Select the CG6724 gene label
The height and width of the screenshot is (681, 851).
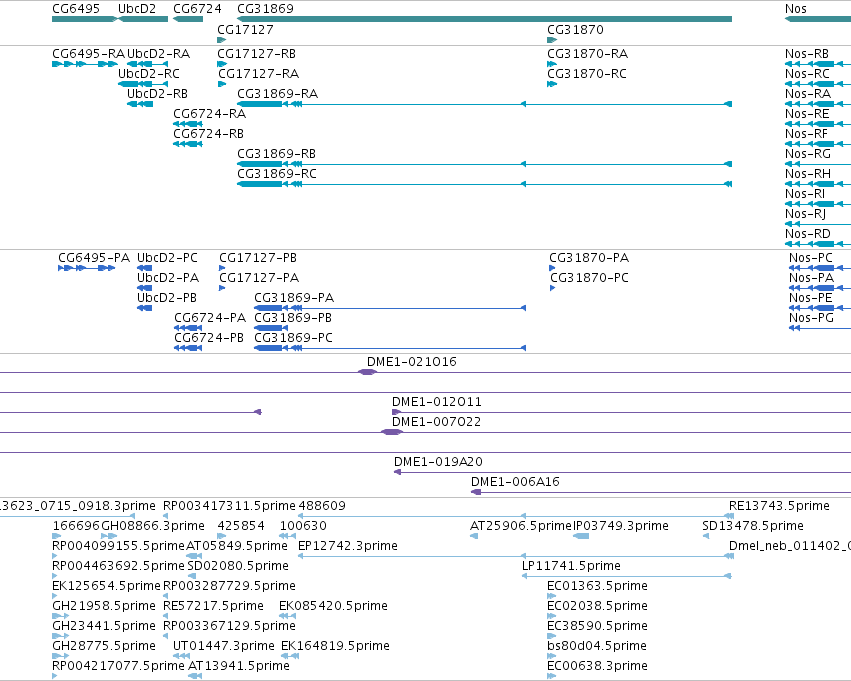point(197,9)
